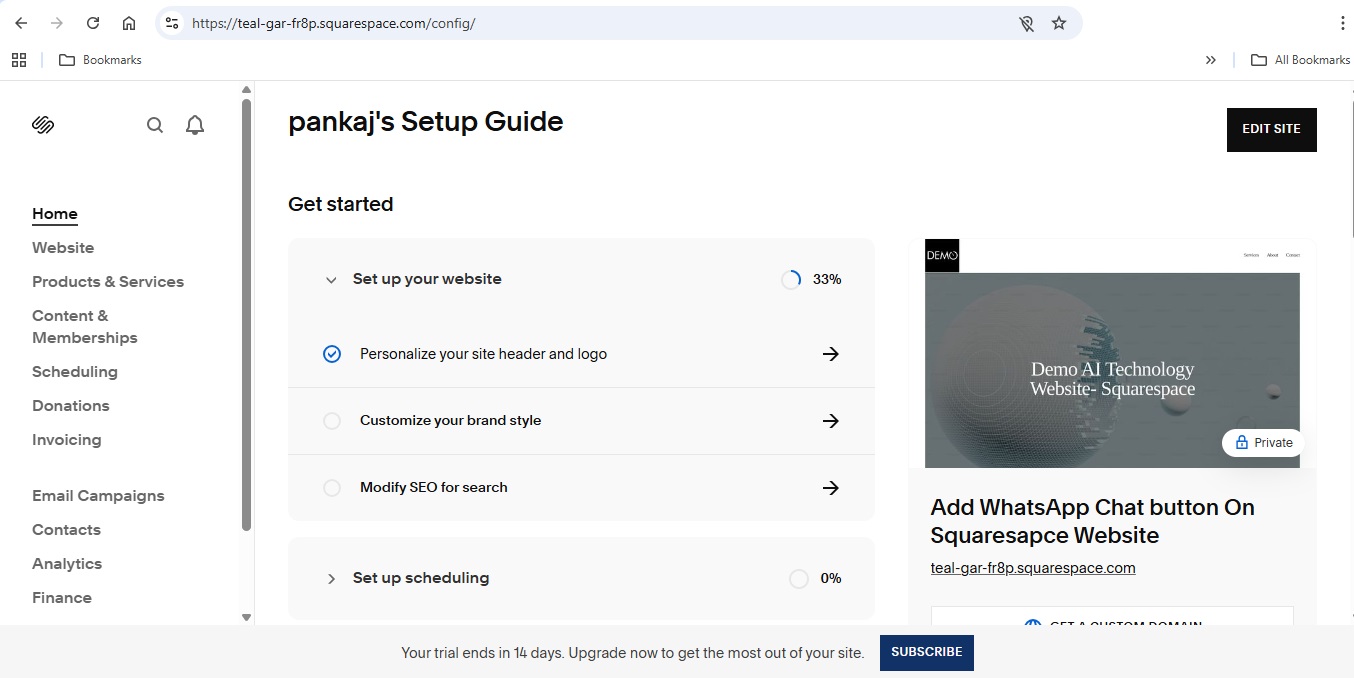Collapse the Set up your website section
This screenshot has width=1354, height=678.
point(331,280)
